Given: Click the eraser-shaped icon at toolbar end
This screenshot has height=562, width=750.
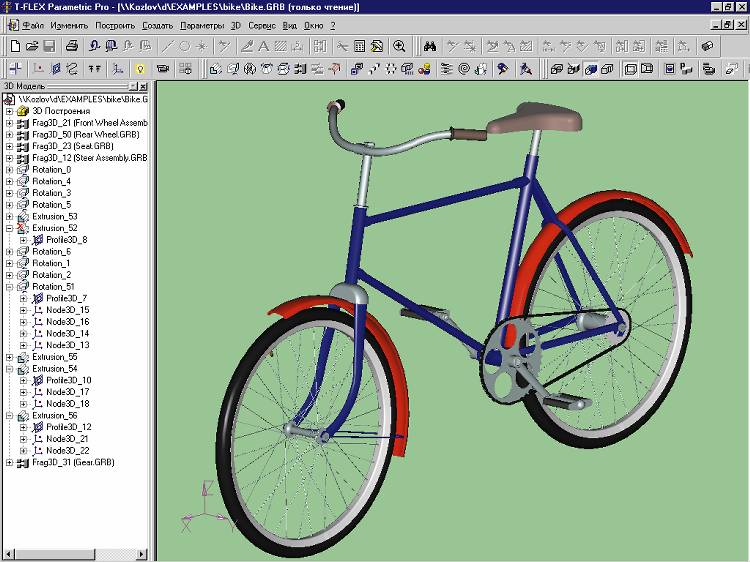Looking at the screenshot, I should [707, 46].
